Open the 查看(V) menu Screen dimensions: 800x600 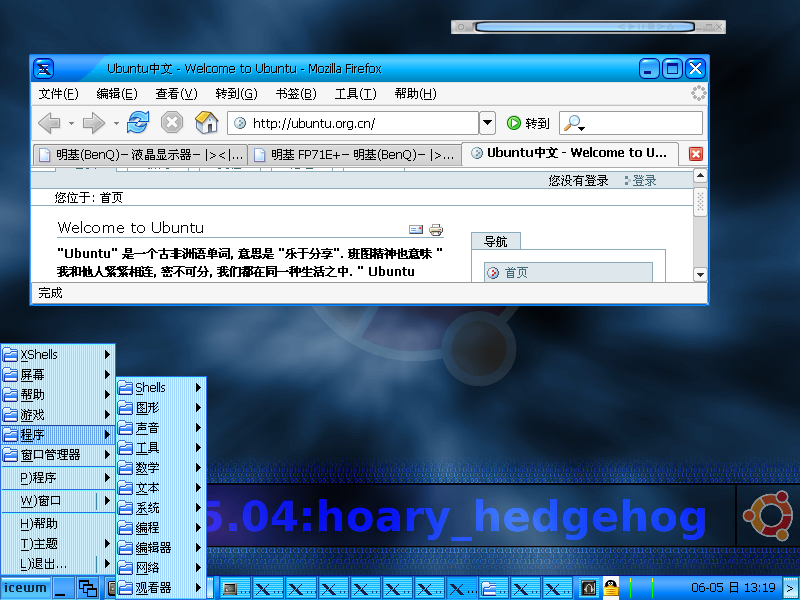pos(176,93)
